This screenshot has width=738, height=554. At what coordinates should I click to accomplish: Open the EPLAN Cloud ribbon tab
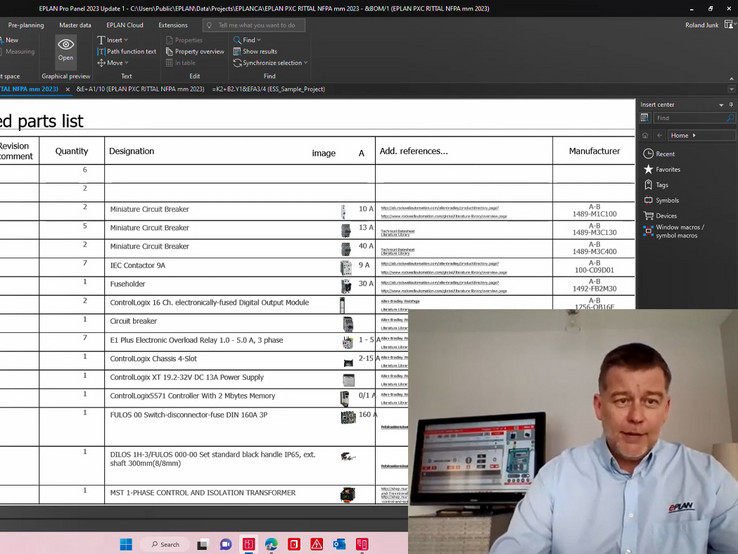coord(125,25)
